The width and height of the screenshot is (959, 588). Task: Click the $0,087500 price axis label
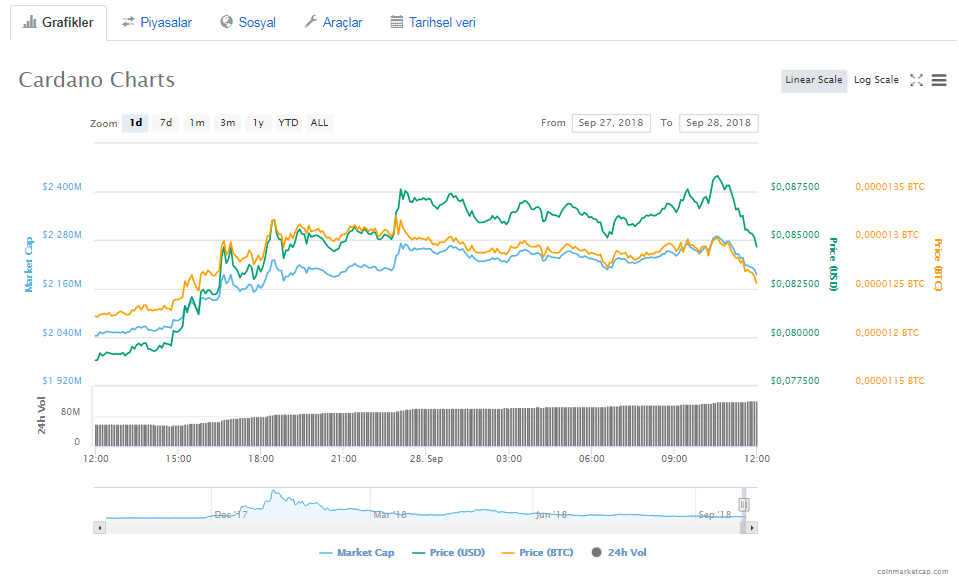(x=795, y=187)
